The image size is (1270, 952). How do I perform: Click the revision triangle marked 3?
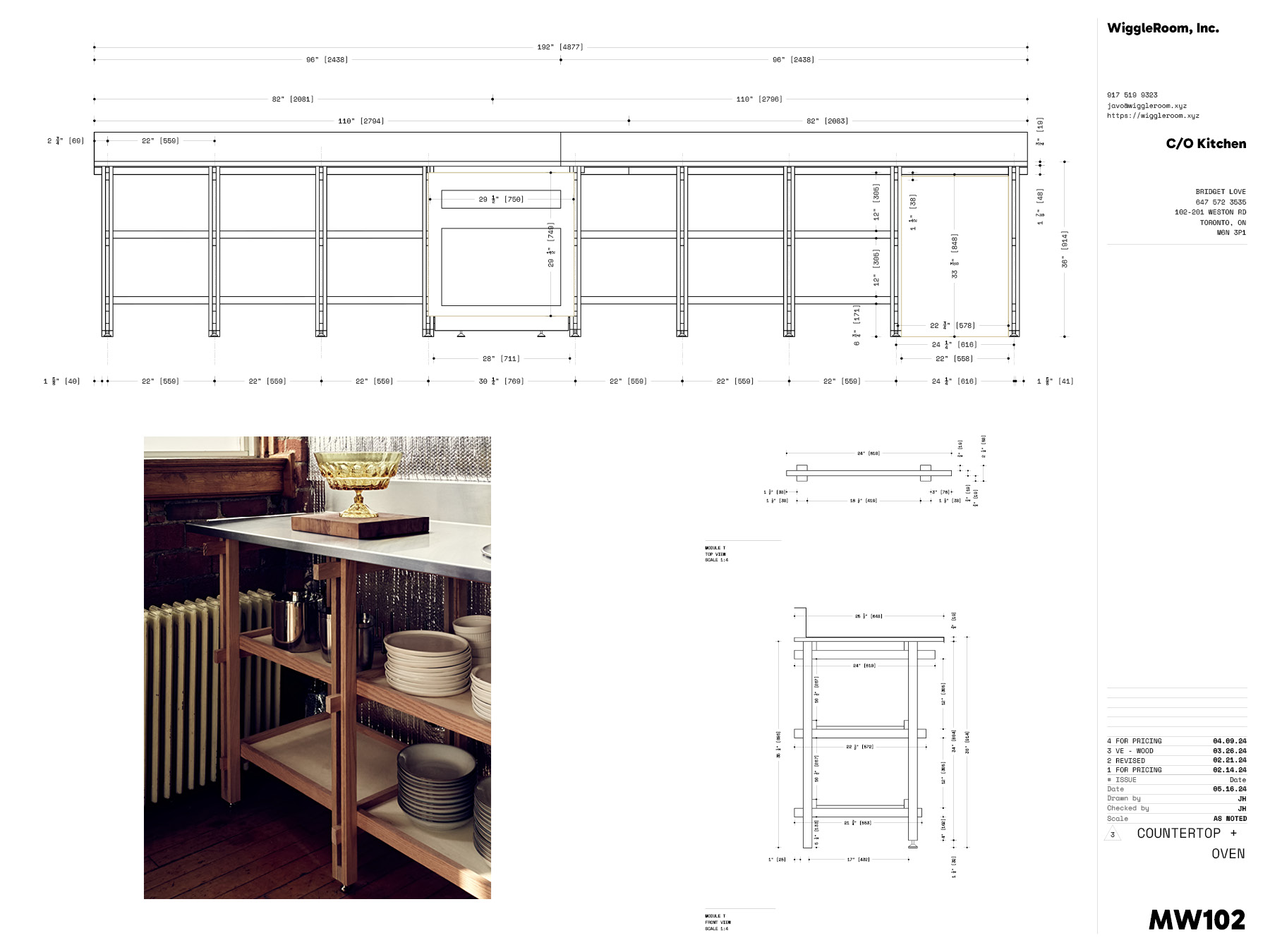pyautogui.click(x=1113, y=834)
